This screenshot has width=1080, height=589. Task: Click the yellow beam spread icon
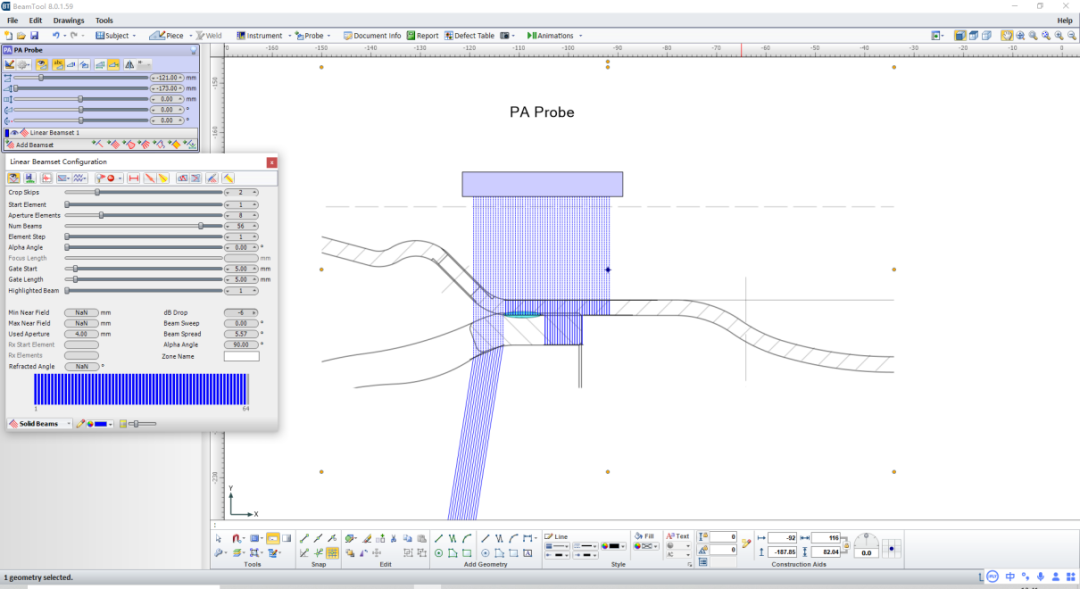tap(163, 178)
